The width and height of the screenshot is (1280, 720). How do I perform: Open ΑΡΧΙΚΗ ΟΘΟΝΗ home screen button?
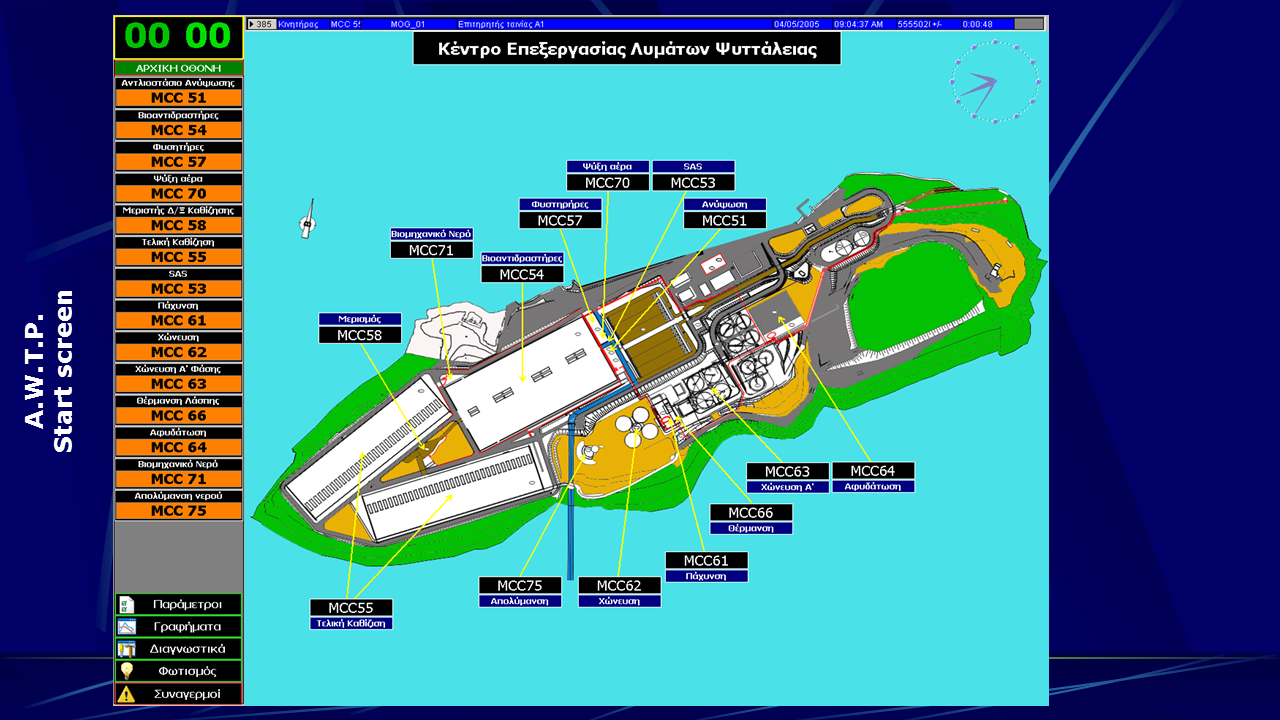coord(178,68)
